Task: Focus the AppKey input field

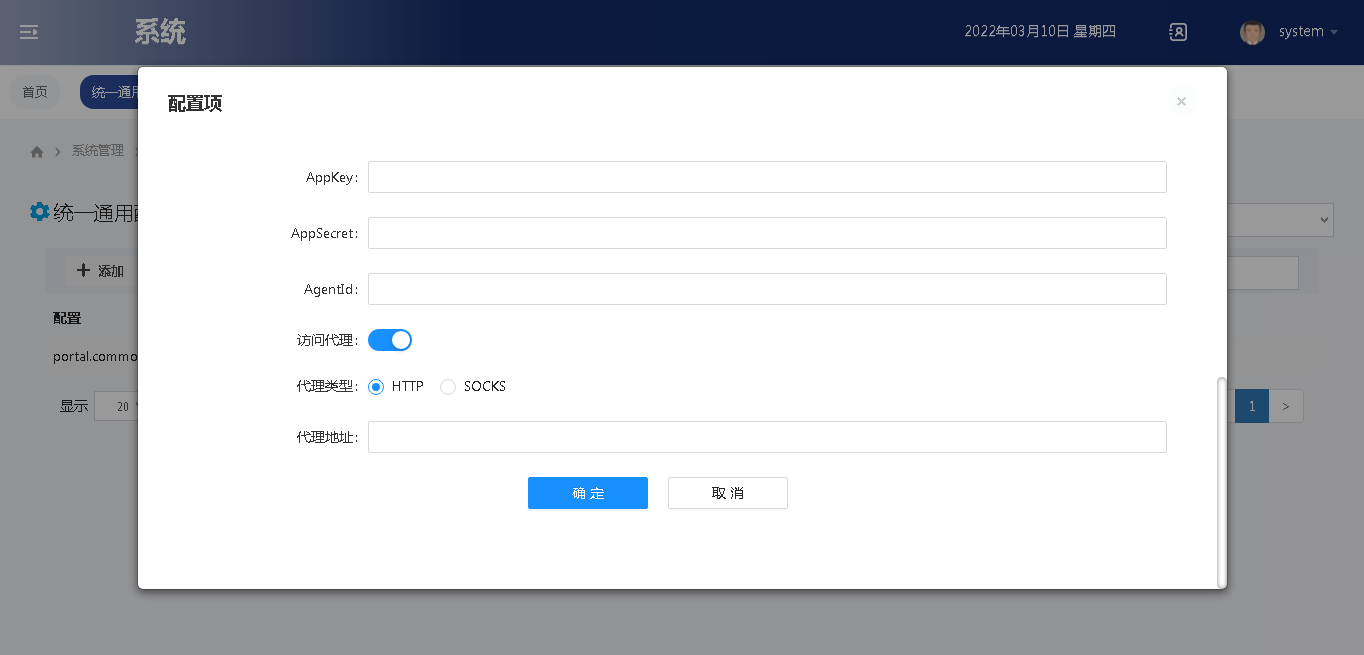Action: tap(766, 177)
